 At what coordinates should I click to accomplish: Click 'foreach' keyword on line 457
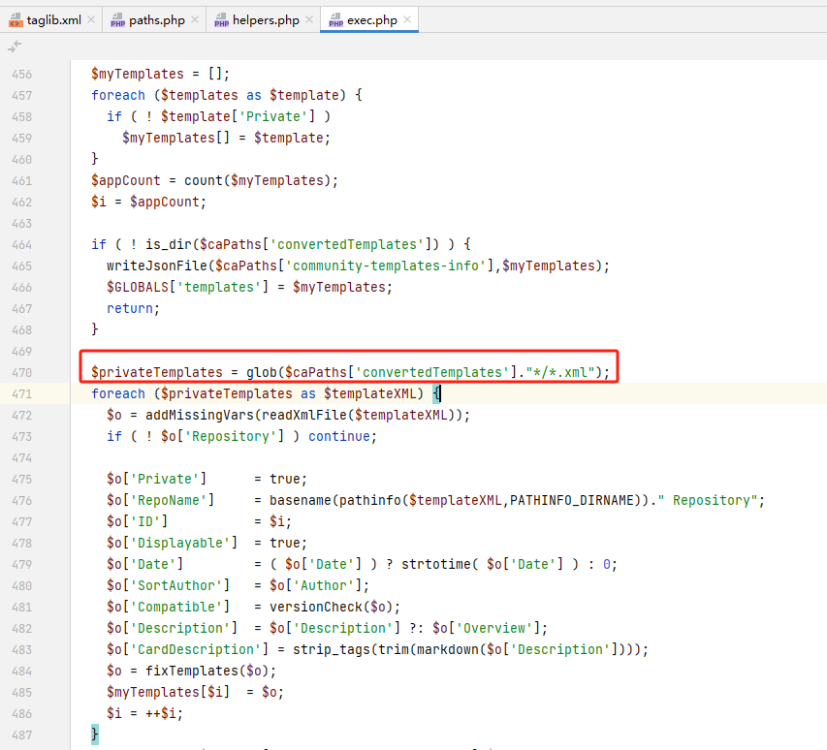118,95
